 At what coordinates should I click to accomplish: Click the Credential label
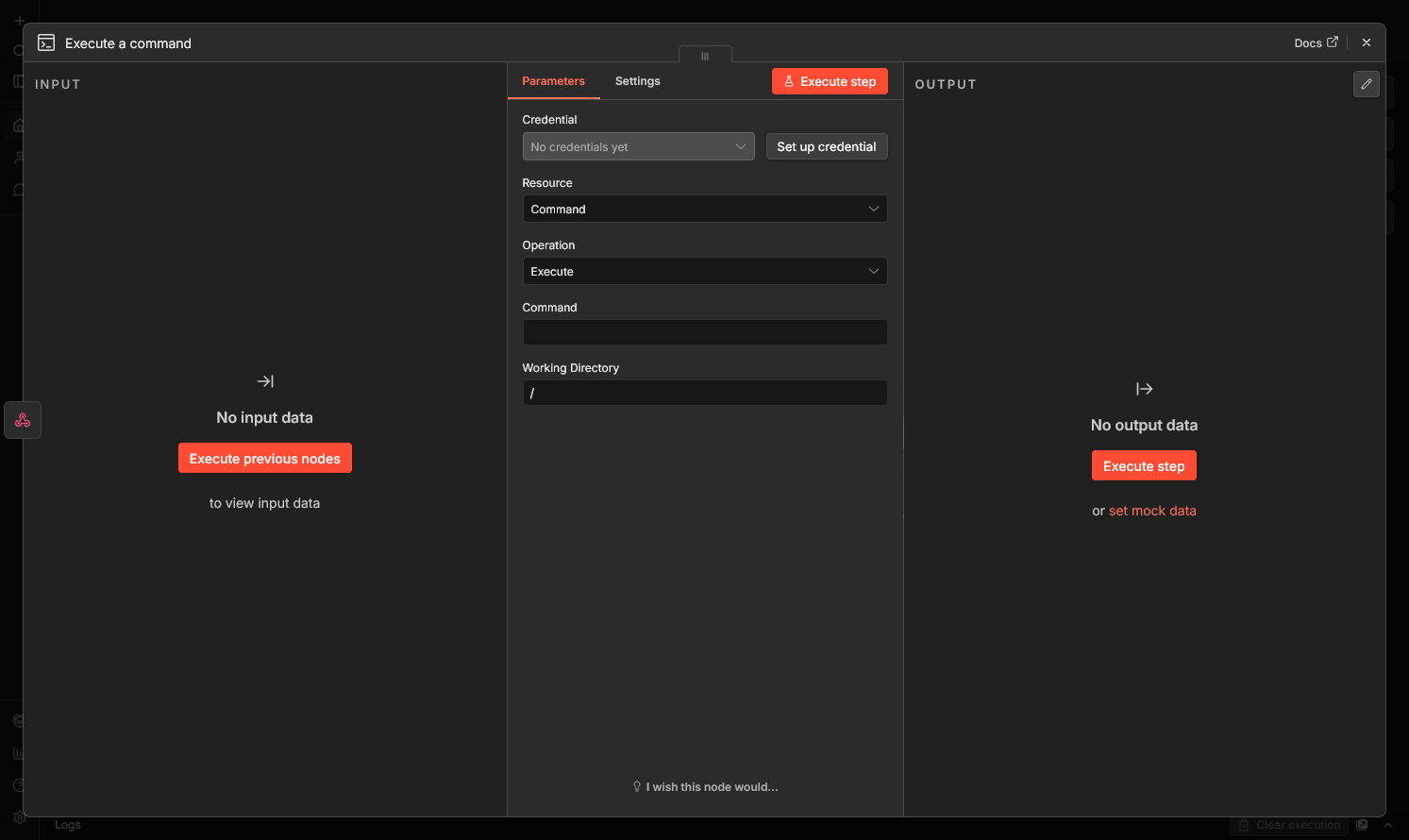click(549, 120)
